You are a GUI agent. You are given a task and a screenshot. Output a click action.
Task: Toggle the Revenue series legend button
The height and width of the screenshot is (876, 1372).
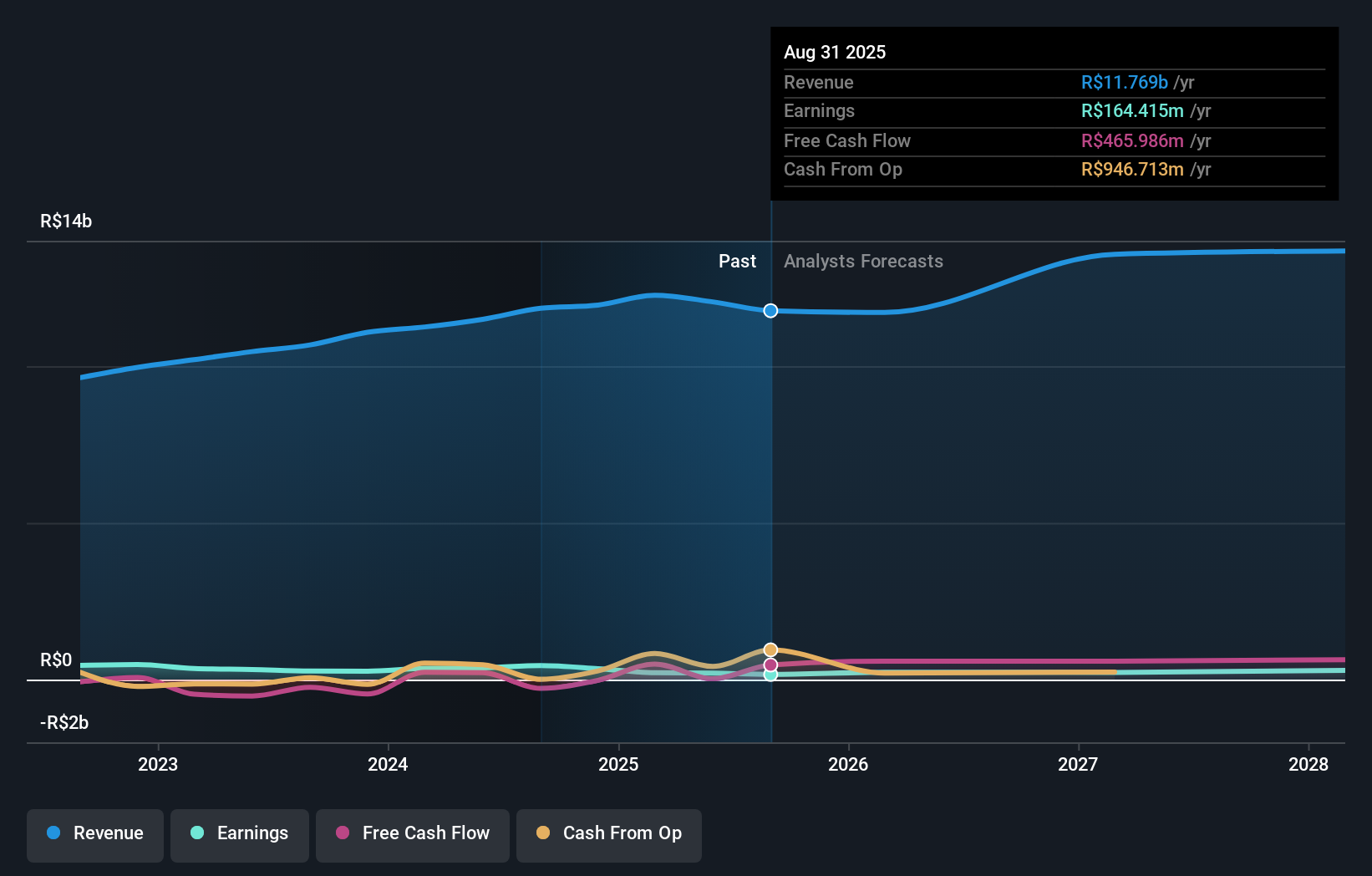coord(95,834)
